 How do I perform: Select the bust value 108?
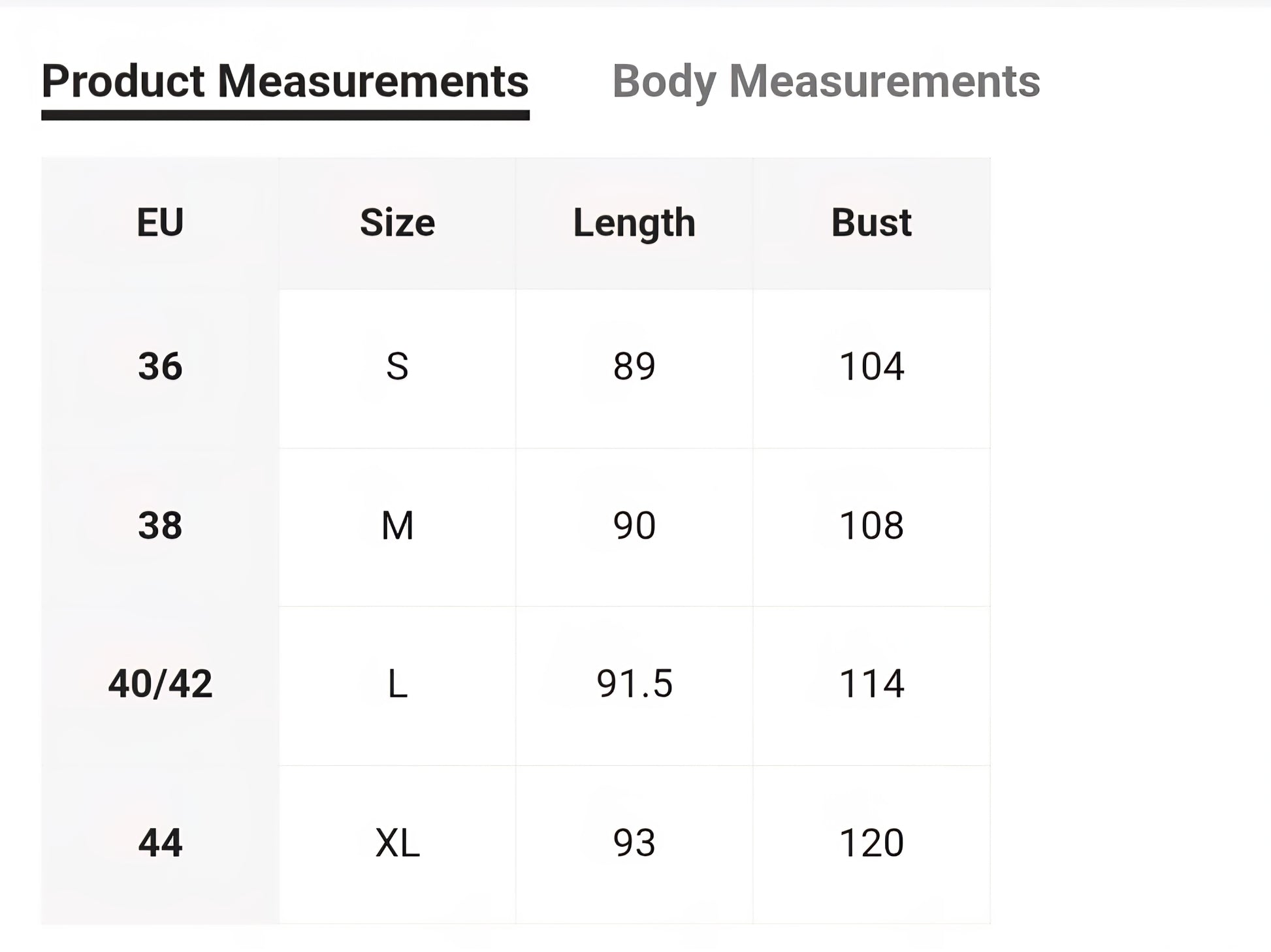tap(871, 526)
